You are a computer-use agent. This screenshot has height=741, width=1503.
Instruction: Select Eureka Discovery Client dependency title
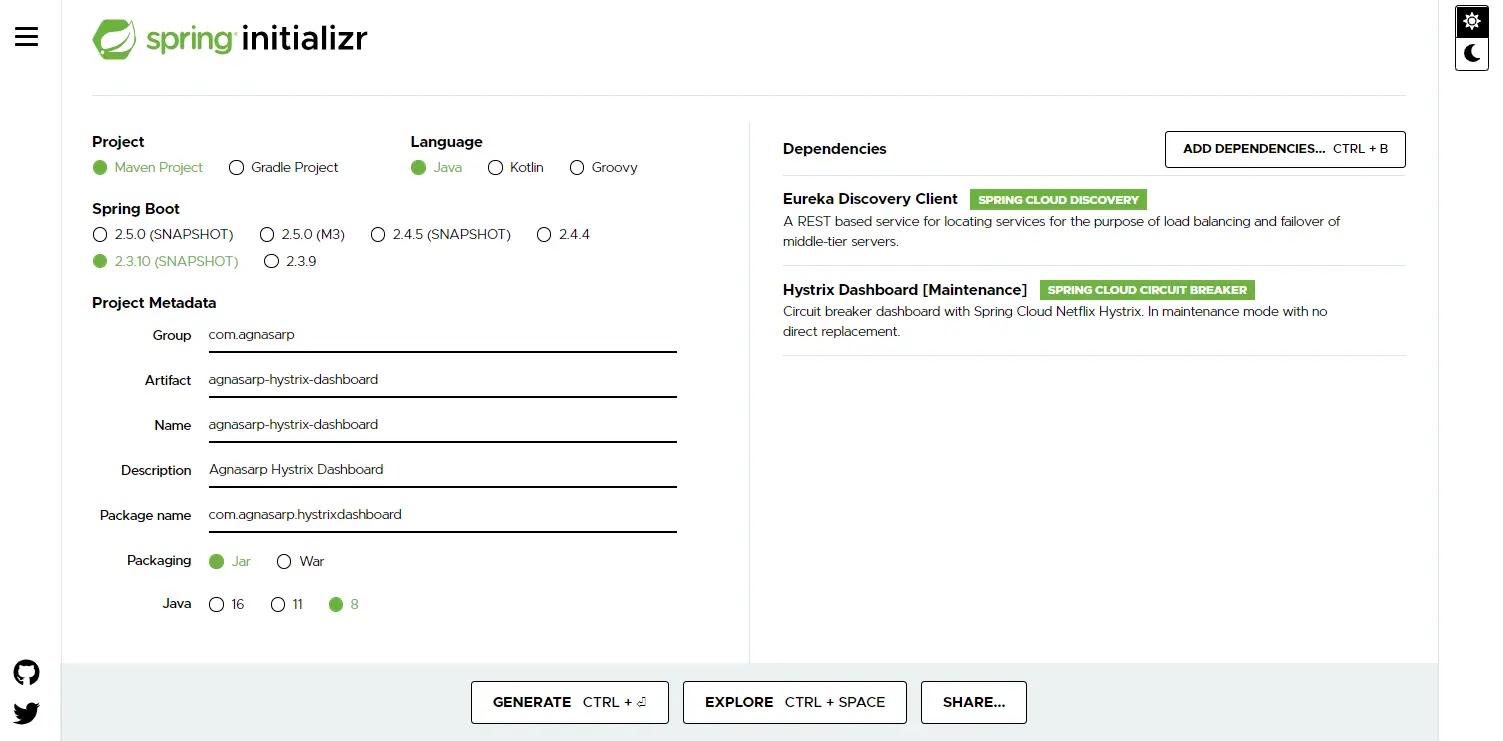(870, 199)
